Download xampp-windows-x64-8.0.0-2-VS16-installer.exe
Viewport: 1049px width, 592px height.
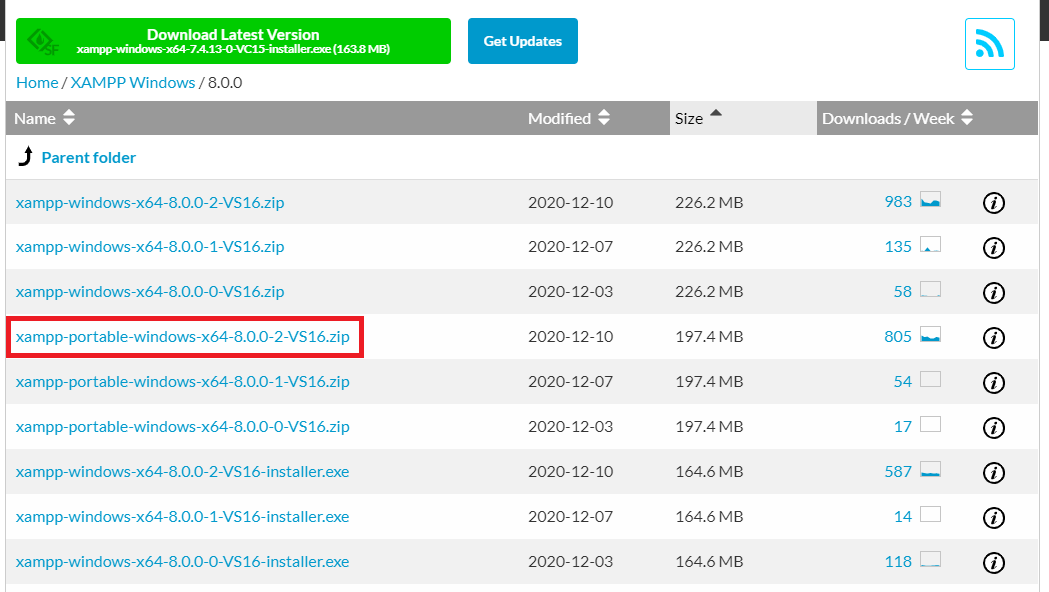click(x=182, y=472)
